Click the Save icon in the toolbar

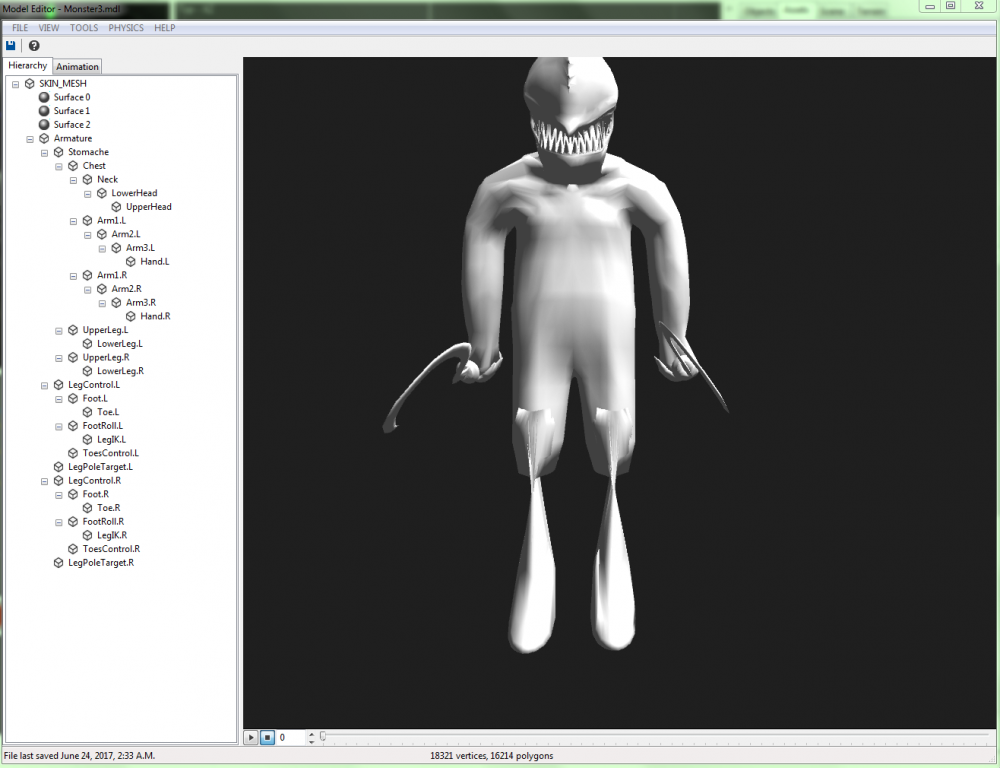(10, 45)
